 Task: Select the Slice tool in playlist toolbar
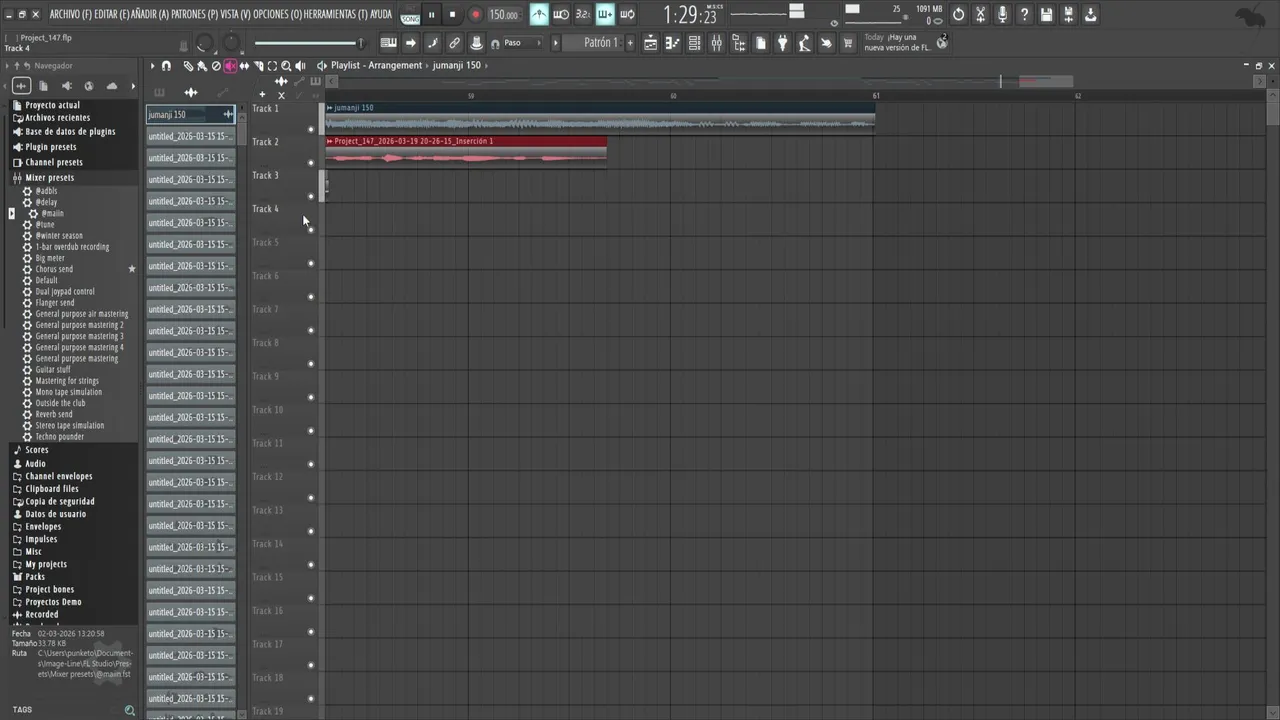coord(258,66)
